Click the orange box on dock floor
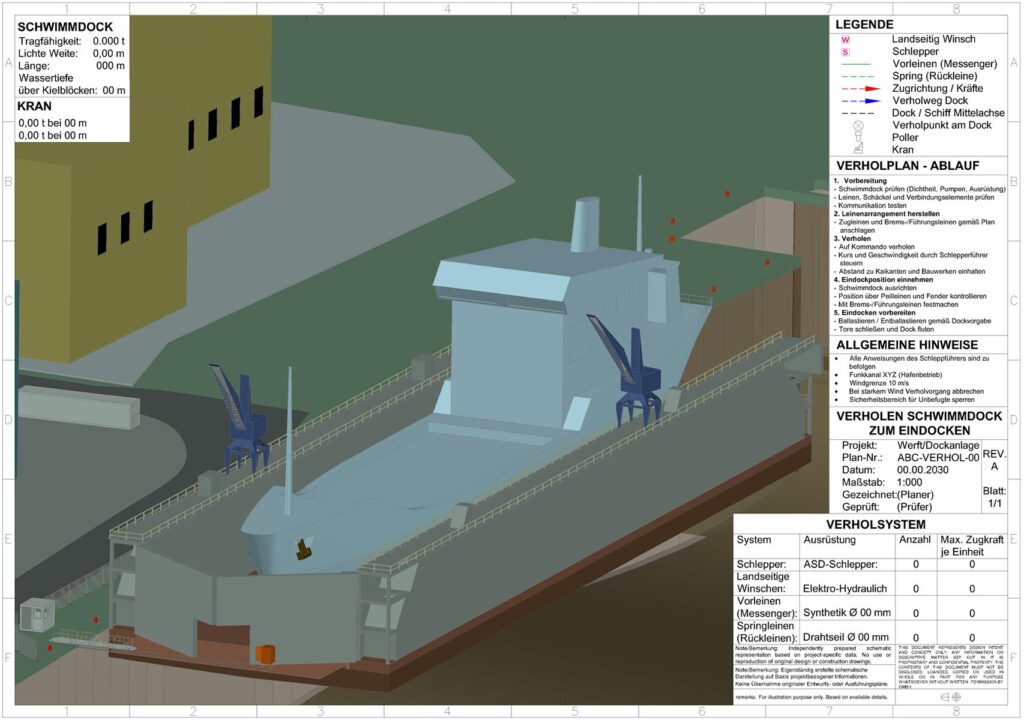 265,654
